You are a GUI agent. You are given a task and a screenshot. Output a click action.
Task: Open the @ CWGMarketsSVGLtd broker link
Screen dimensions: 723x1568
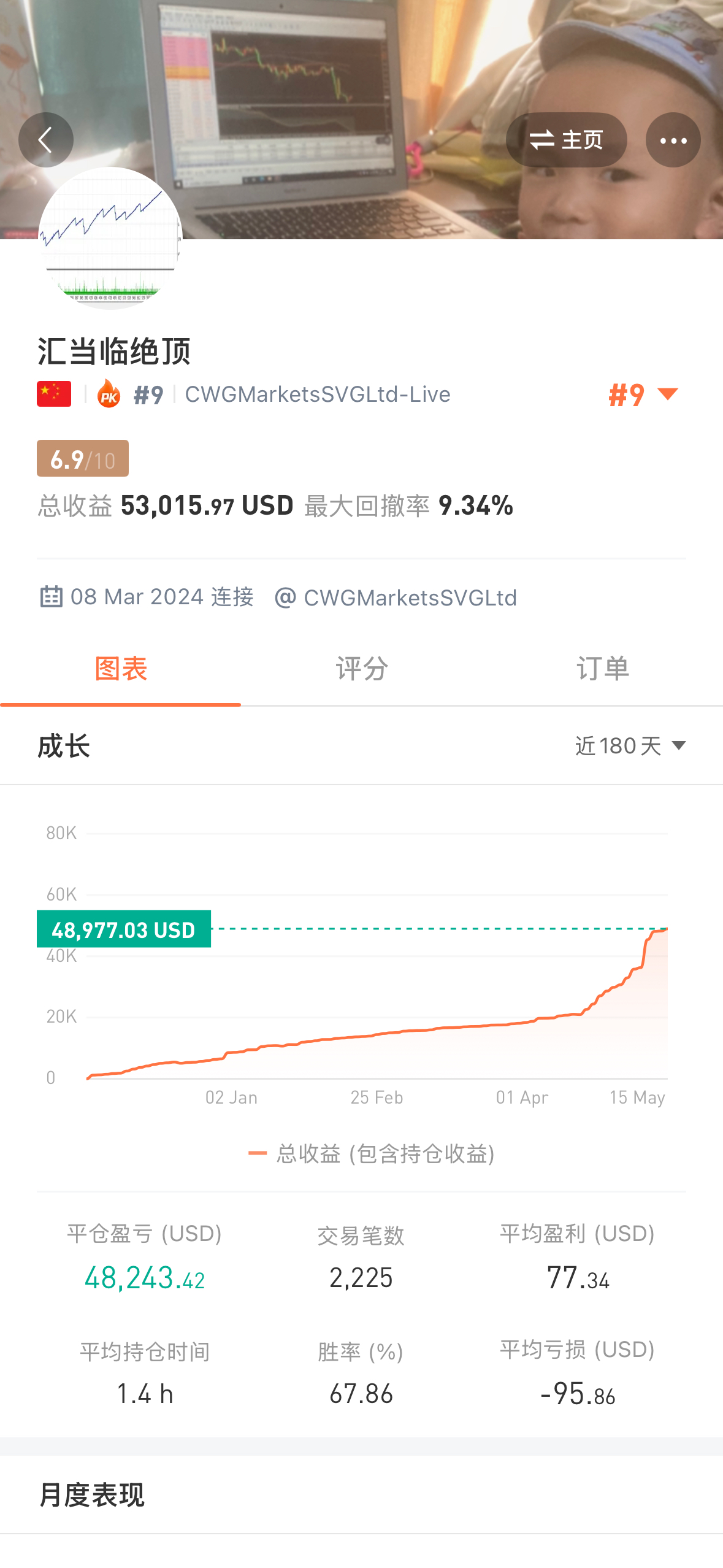click(396, 598)
